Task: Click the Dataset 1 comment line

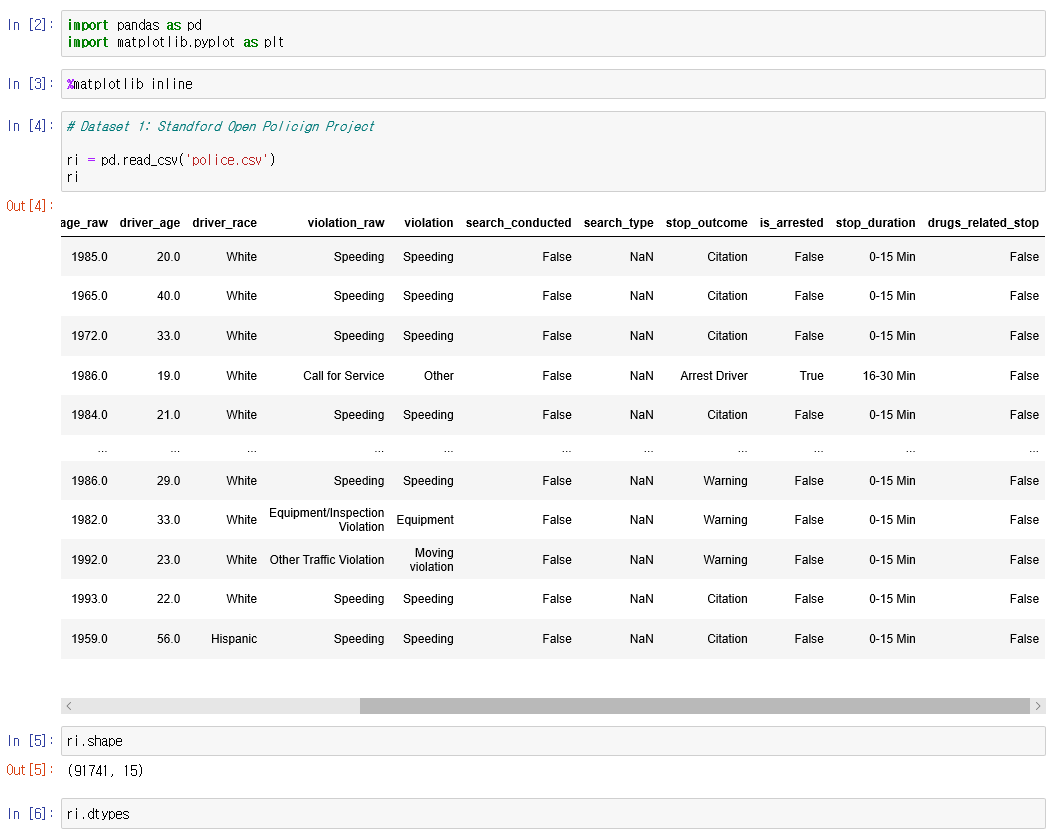Action: pos(221,126)
